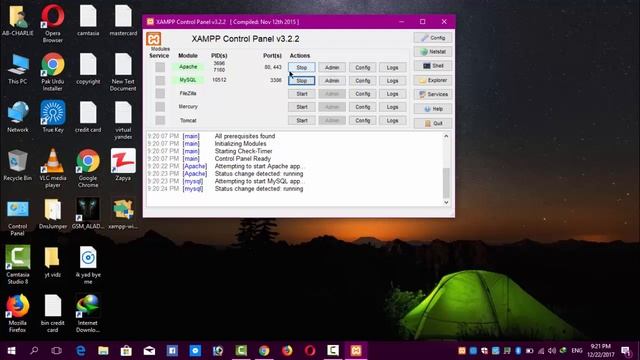Open the Microsoft Store taskbar icon
The image size is (640, 360).
pyautogui.click(x=126, y=351)
